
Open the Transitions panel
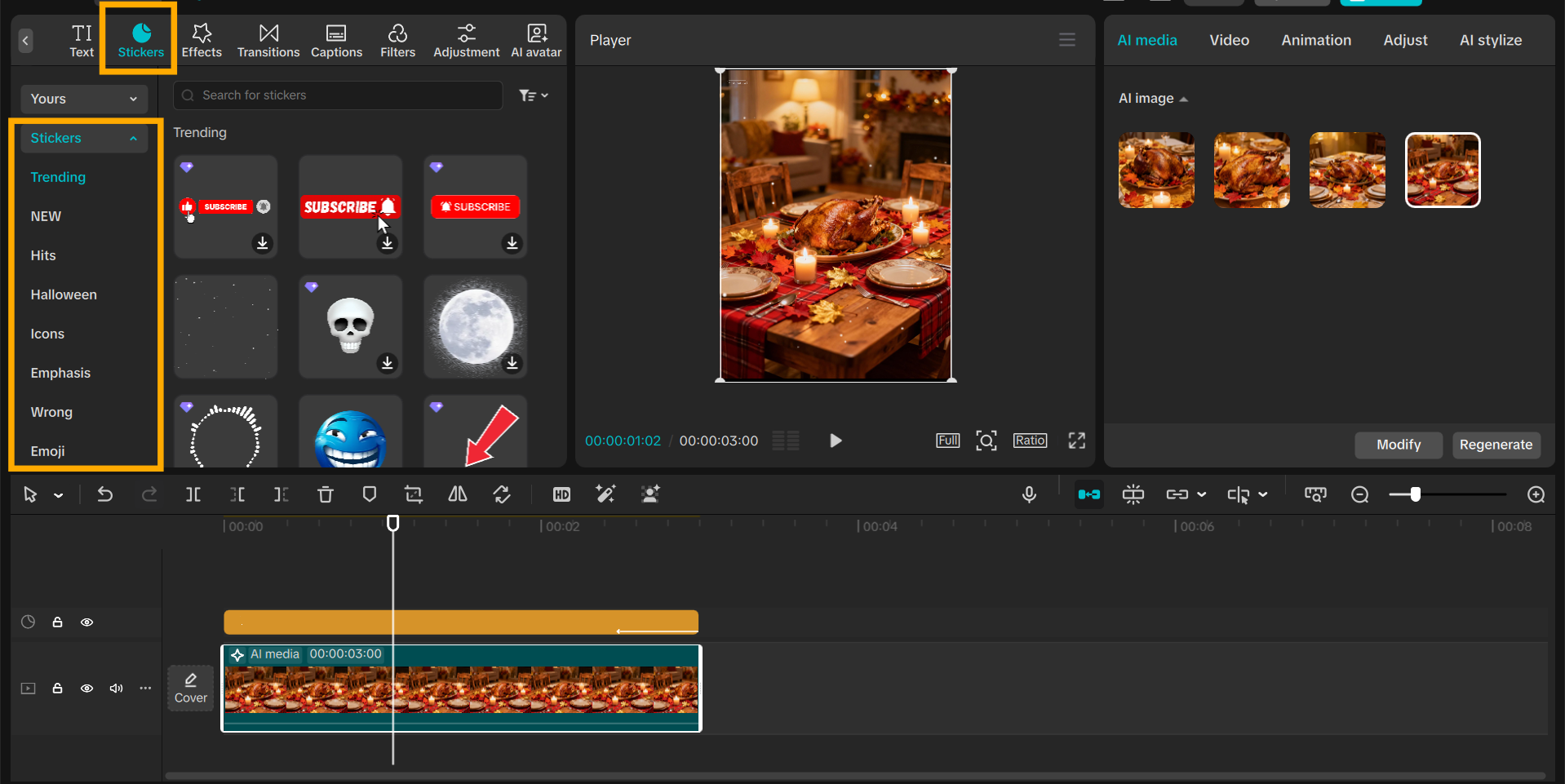(x=268, y=39)
